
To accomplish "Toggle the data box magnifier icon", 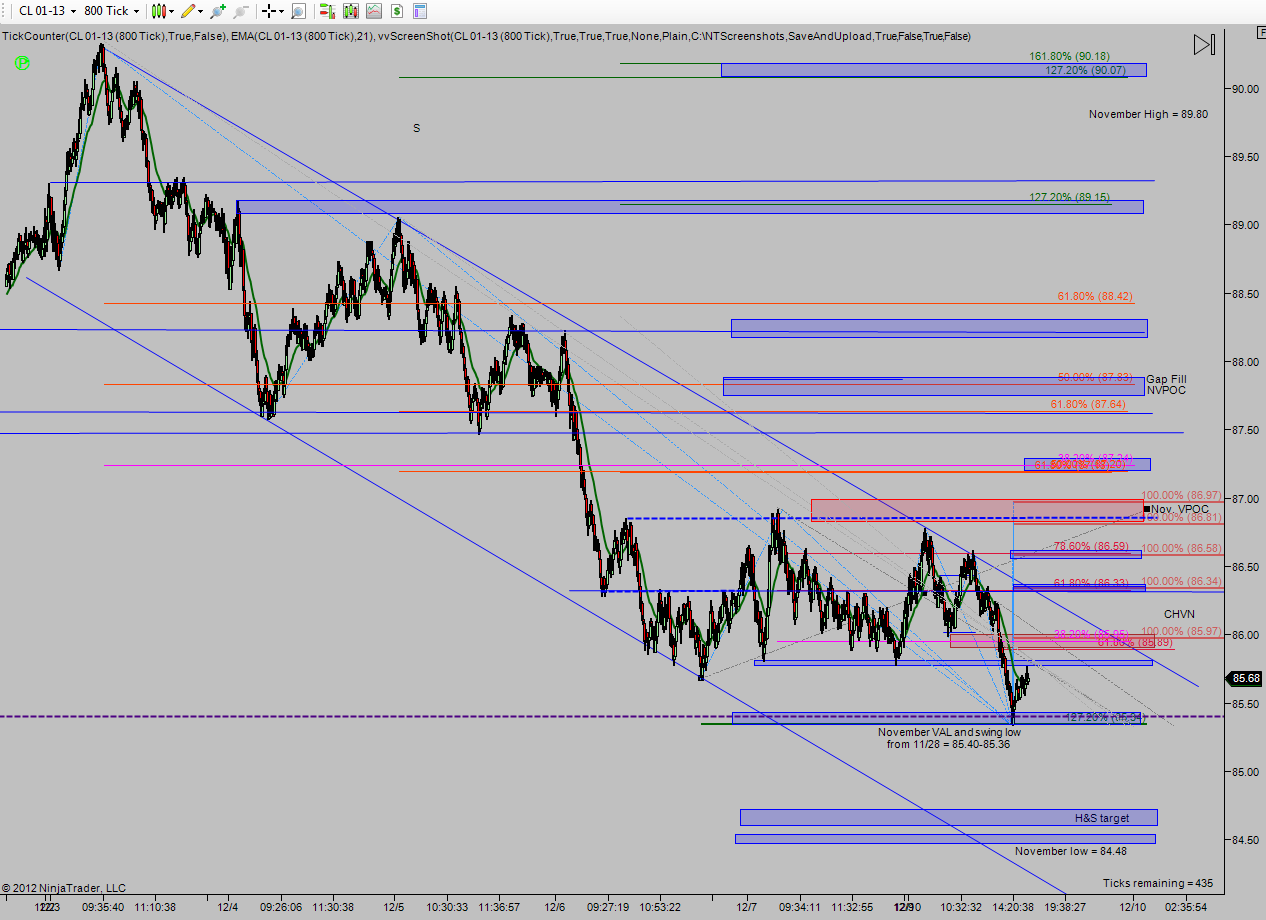I will click(x=298, y=11).
